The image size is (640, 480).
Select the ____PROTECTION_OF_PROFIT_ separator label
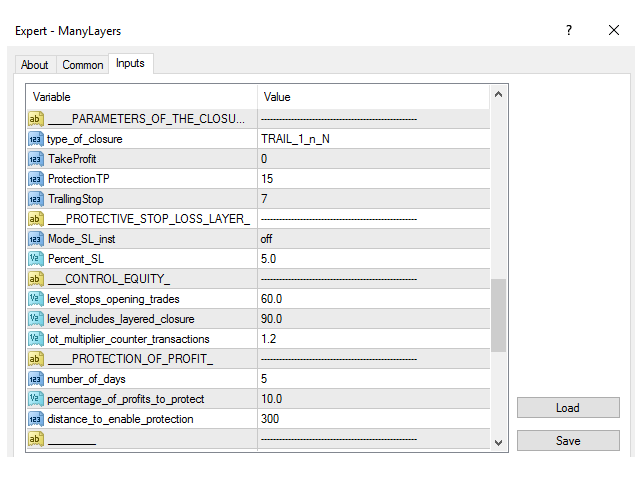click(x=131, y=359)
